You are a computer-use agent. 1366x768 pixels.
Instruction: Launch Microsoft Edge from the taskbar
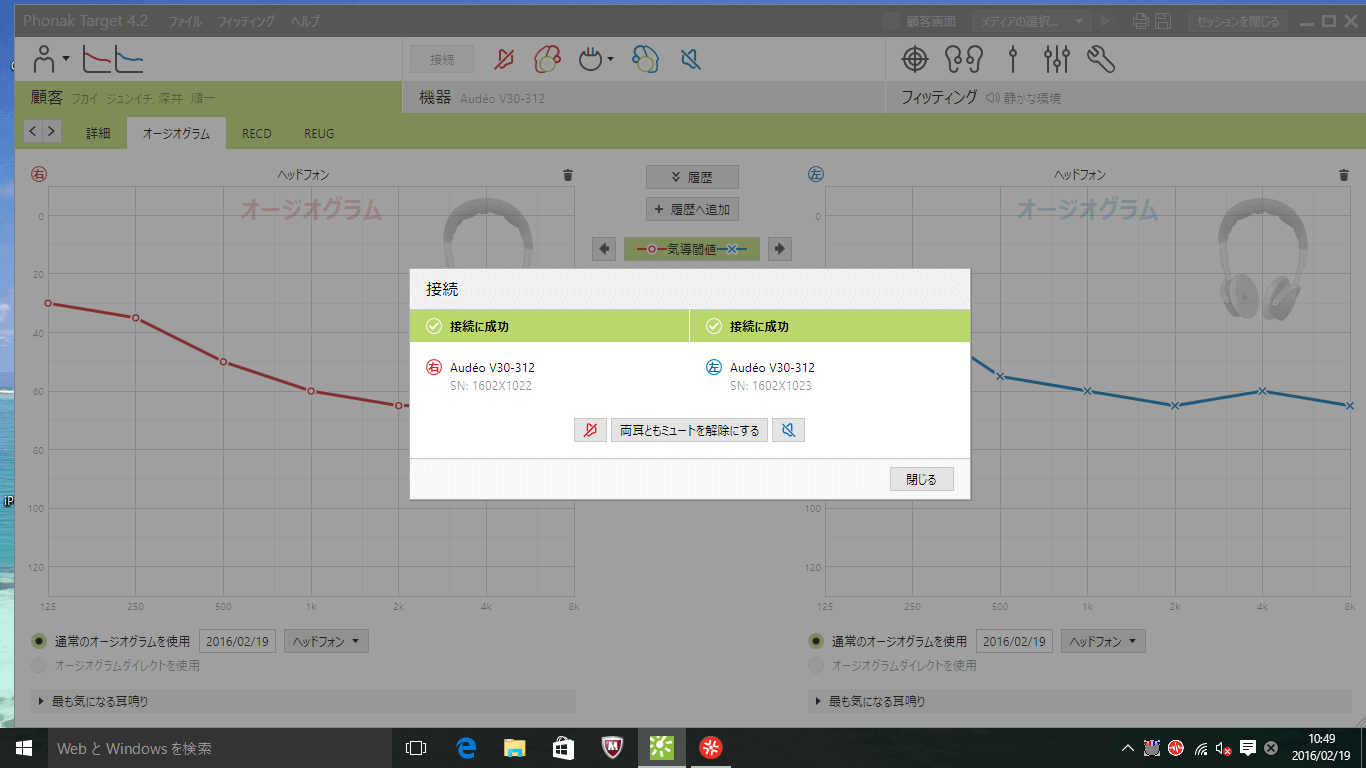point(465,747)
